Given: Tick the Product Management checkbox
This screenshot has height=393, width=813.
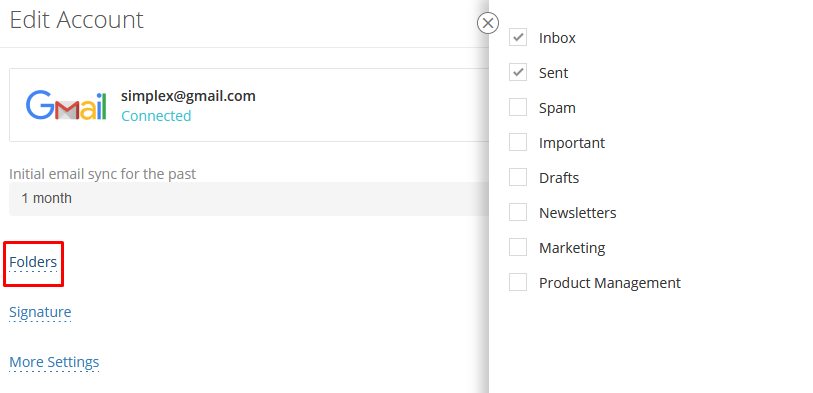Looking at the screenshot, I should point(518,282).
